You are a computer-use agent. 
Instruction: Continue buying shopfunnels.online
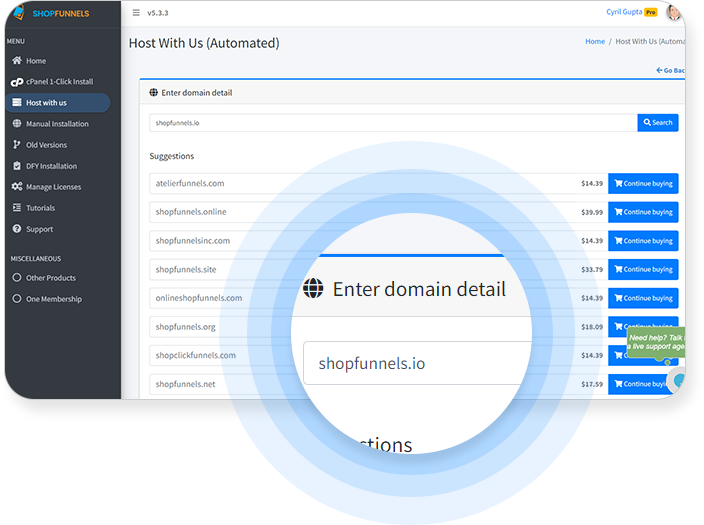click(643, 212)
